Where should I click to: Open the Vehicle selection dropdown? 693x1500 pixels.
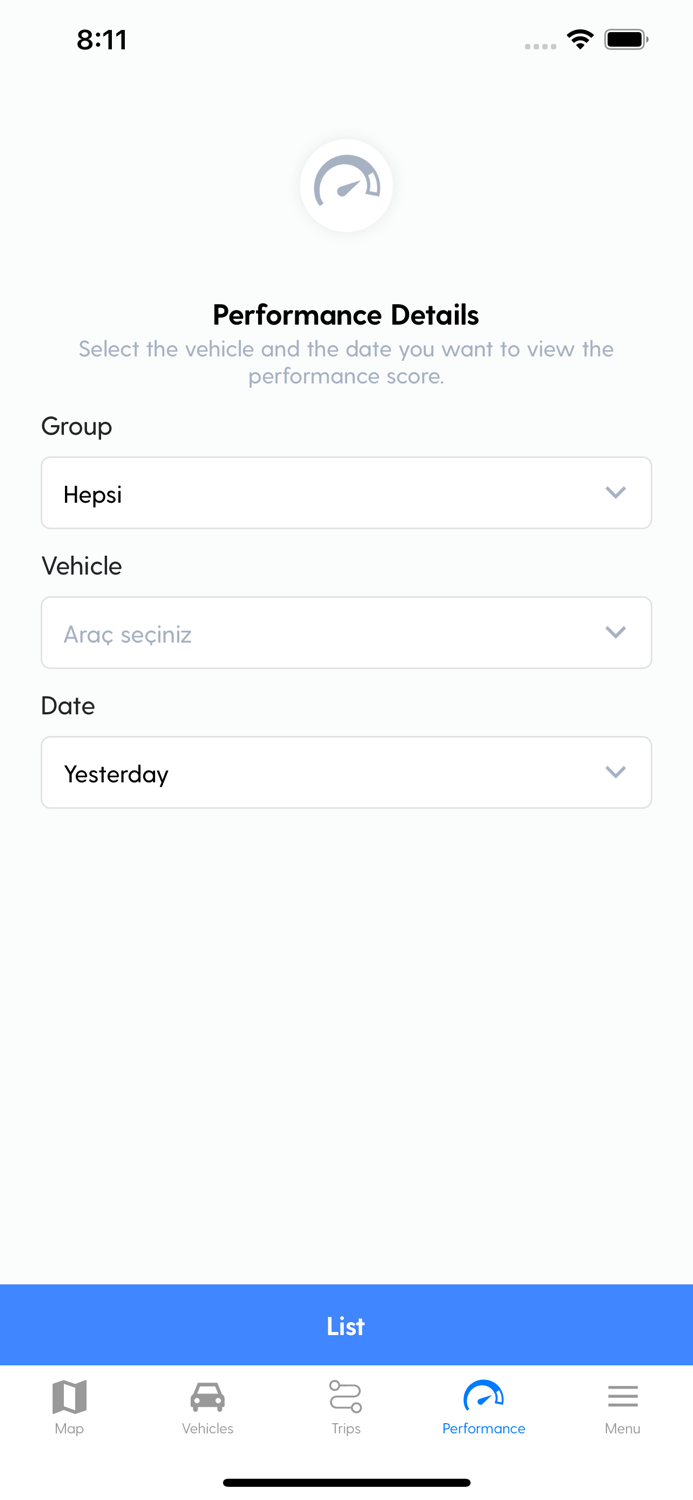point(330,633)
